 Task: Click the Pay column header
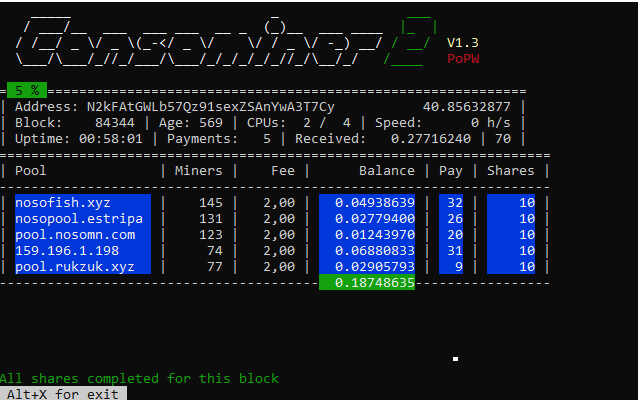point(451,171)
